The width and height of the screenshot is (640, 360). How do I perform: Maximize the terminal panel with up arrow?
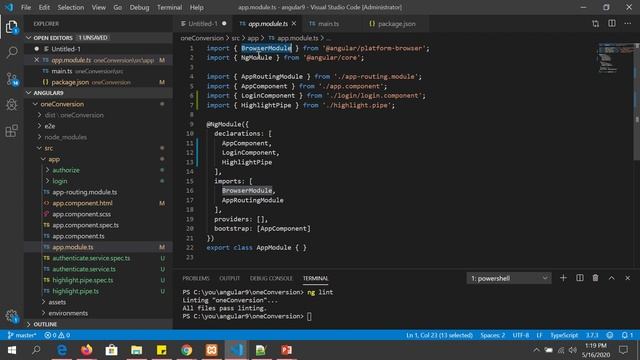point(611,278)
